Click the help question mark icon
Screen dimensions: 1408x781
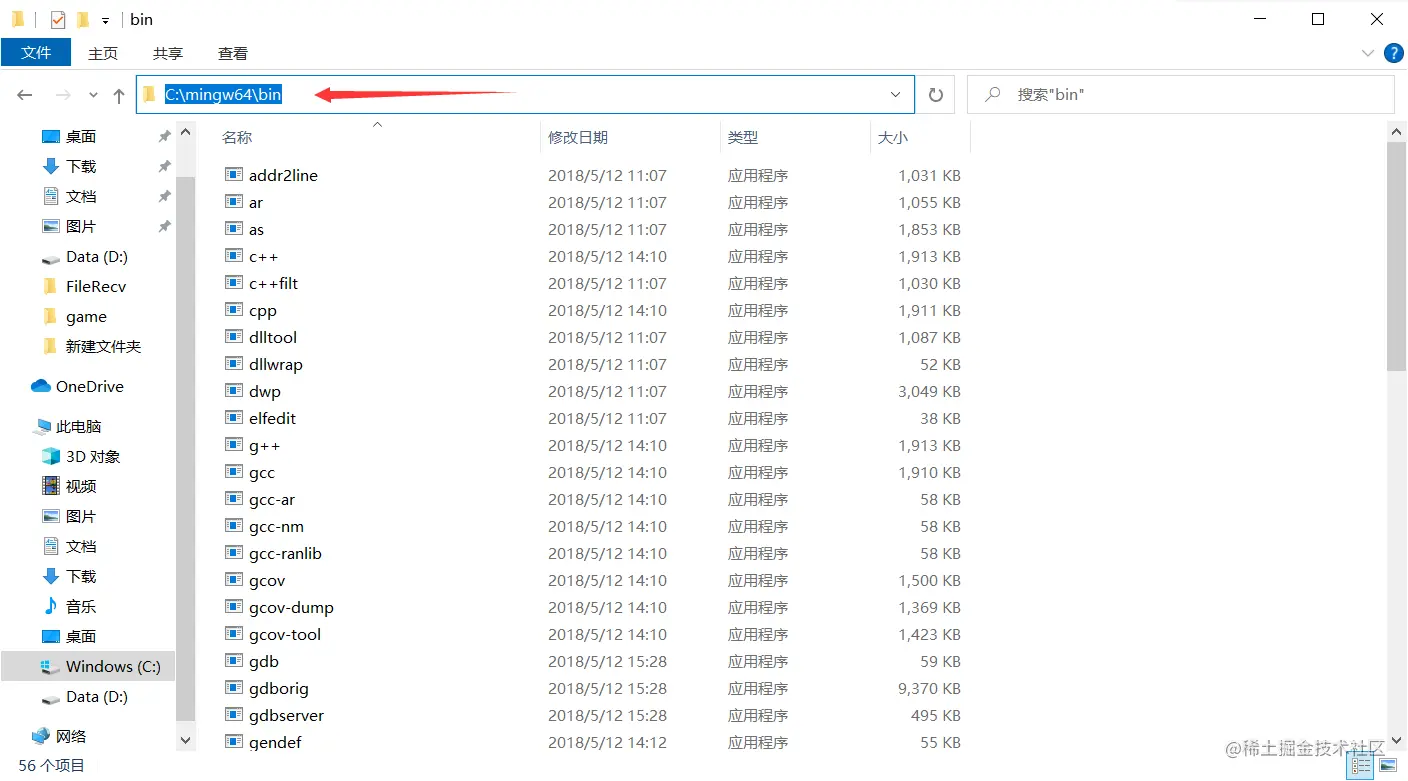(1393, 53)
